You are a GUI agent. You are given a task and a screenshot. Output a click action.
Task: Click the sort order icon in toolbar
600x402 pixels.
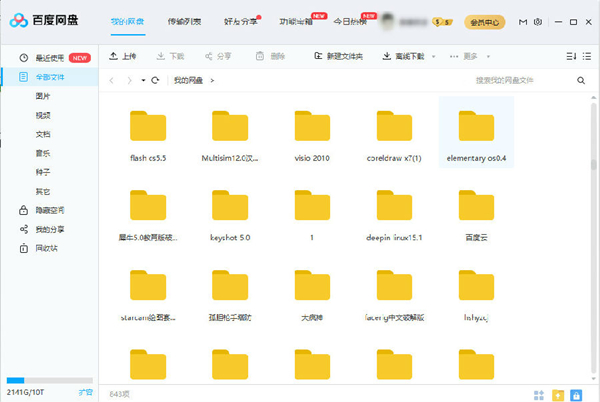tap(572, 57)
